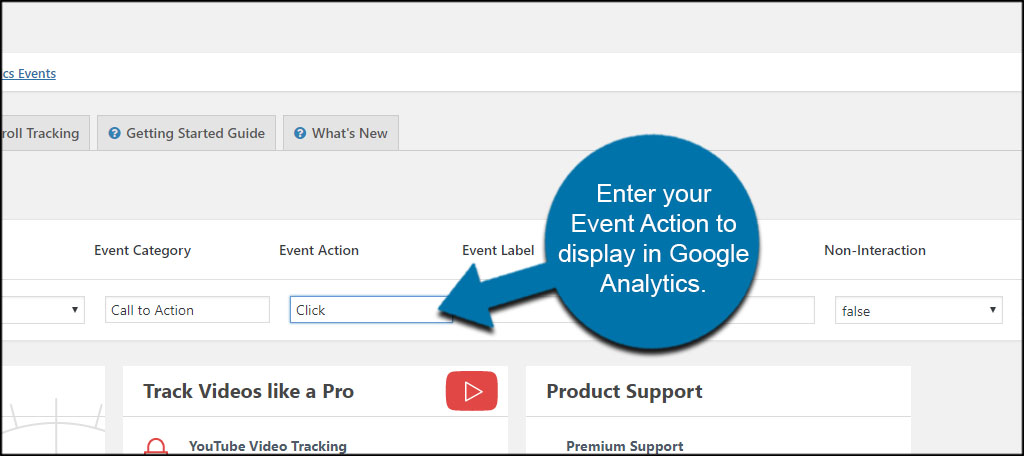
Task: Focus the Event Category field containing Call to Action
Action: pos(187,310)
